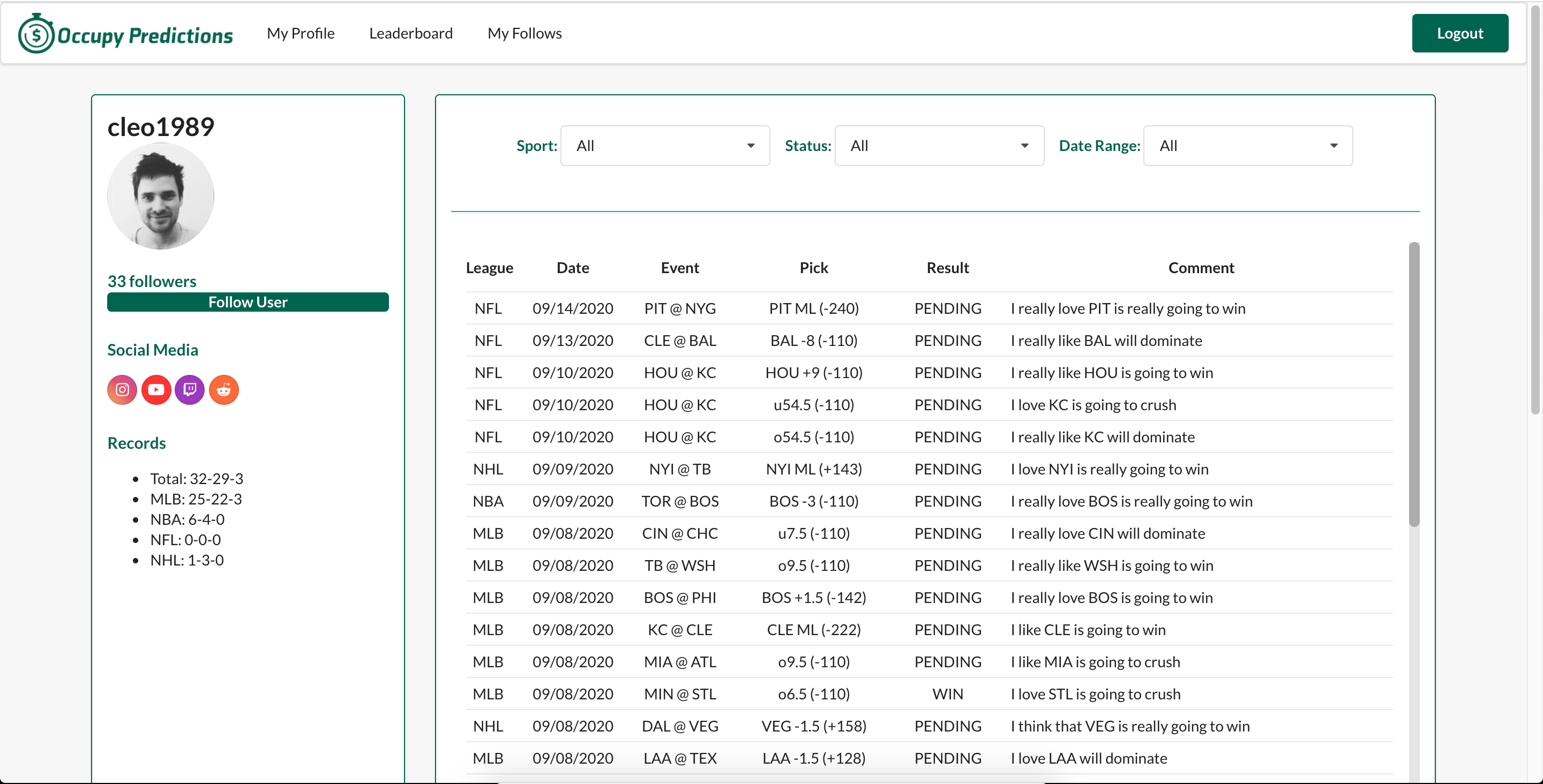Open the Leaderboard page
The height and width of the screenshot is (784, 1543).
(x=411, y=34)
